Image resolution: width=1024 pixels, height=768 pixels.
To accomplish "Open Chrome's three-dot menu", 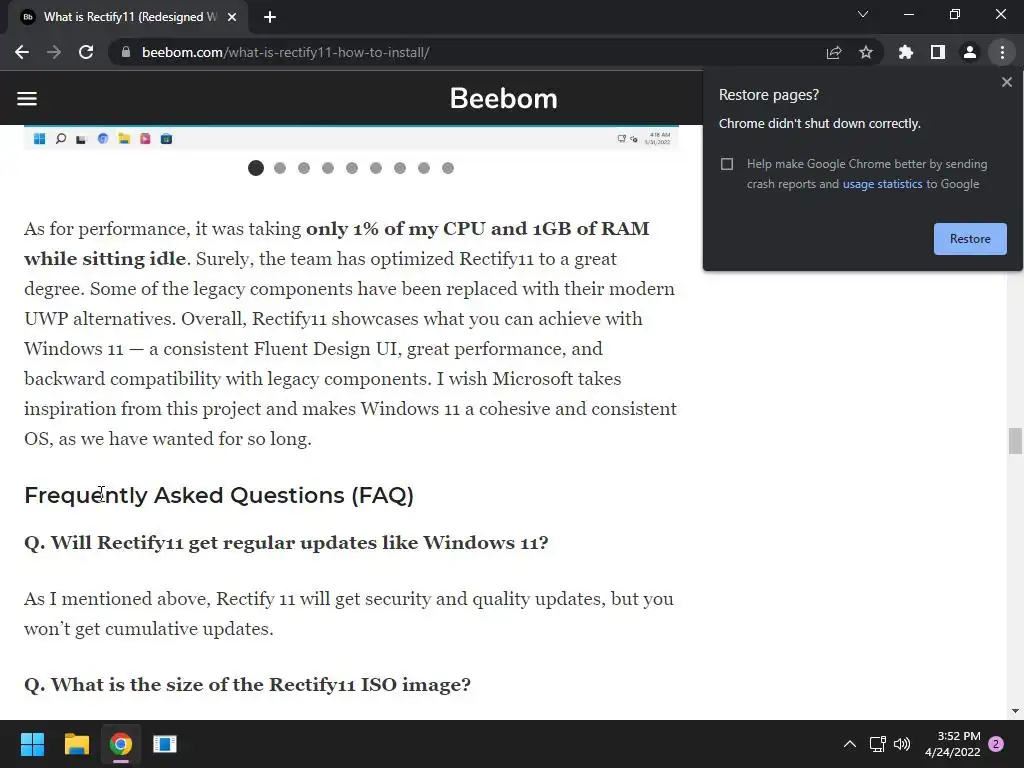I will click(x=1002, y=52).
